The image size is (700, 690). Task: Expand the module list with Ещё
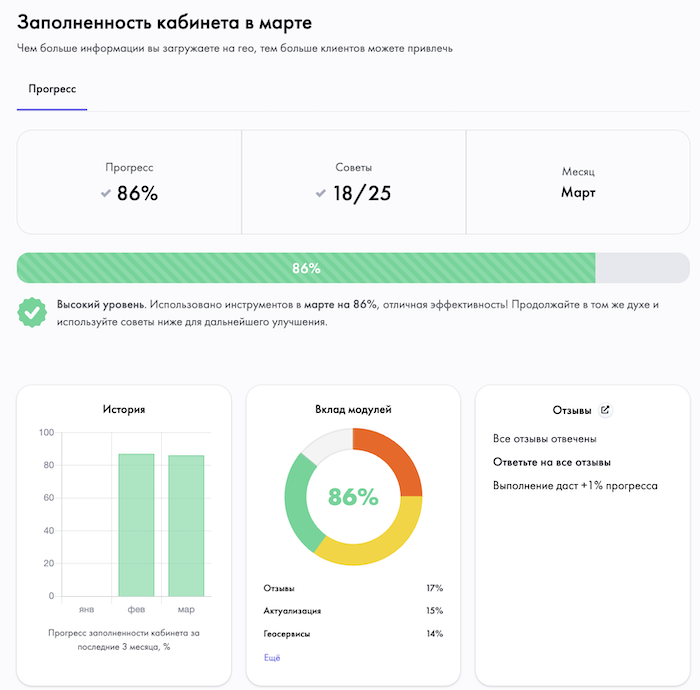(x=272, y=657)
